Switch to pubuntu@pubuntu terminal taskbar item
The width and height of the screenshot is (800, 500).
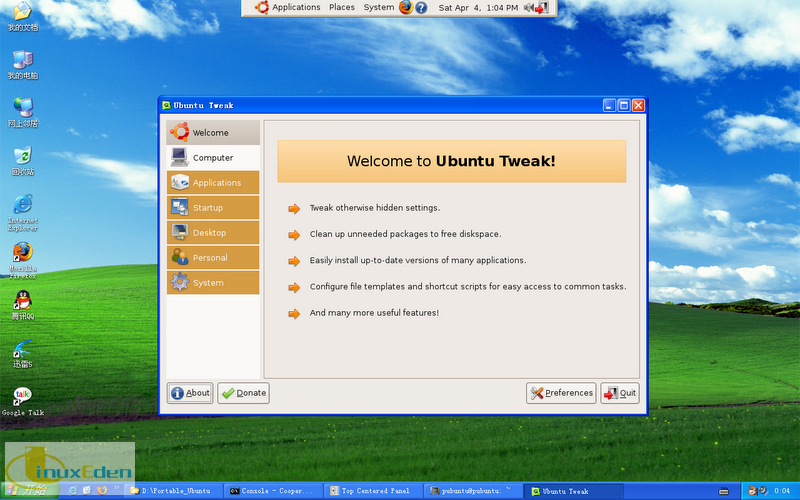pyautogui.click(x=474, y=491)
